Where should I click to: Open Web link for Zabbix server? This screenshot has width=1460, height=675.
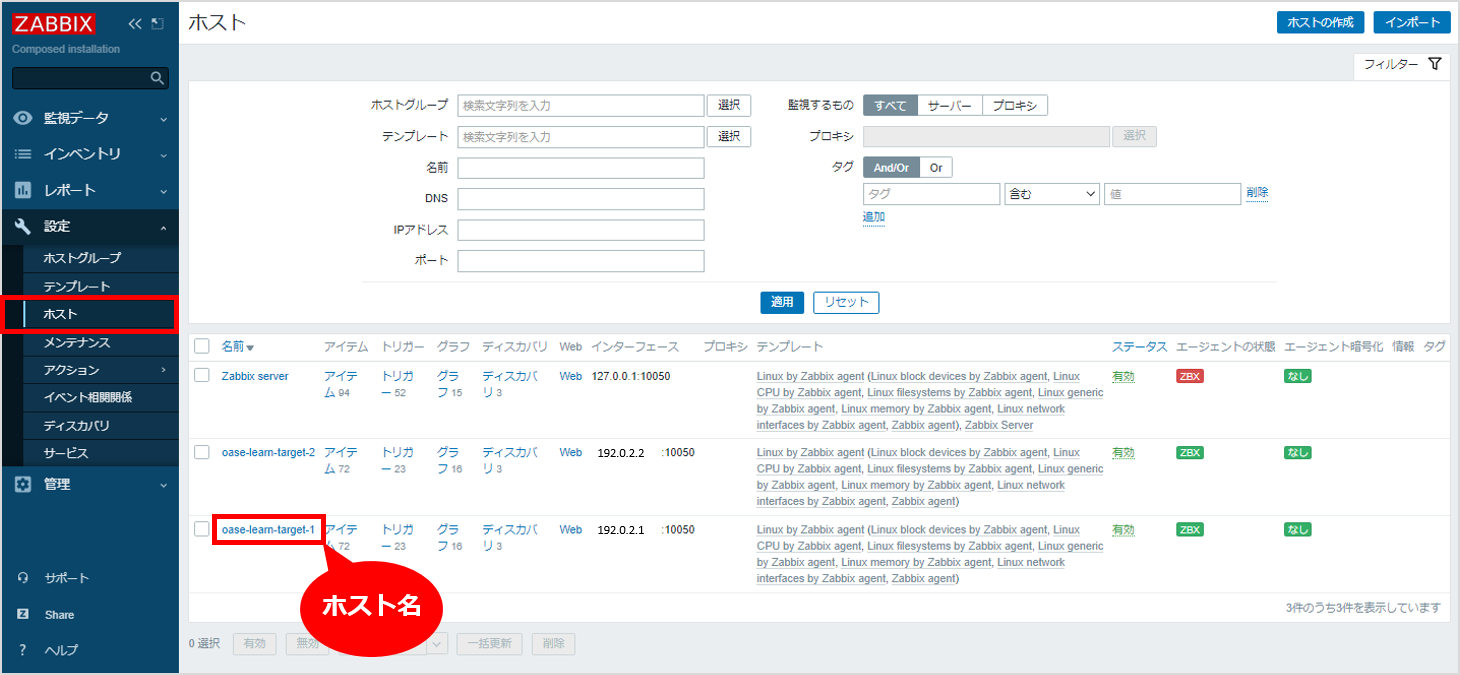tap(570, 376)
